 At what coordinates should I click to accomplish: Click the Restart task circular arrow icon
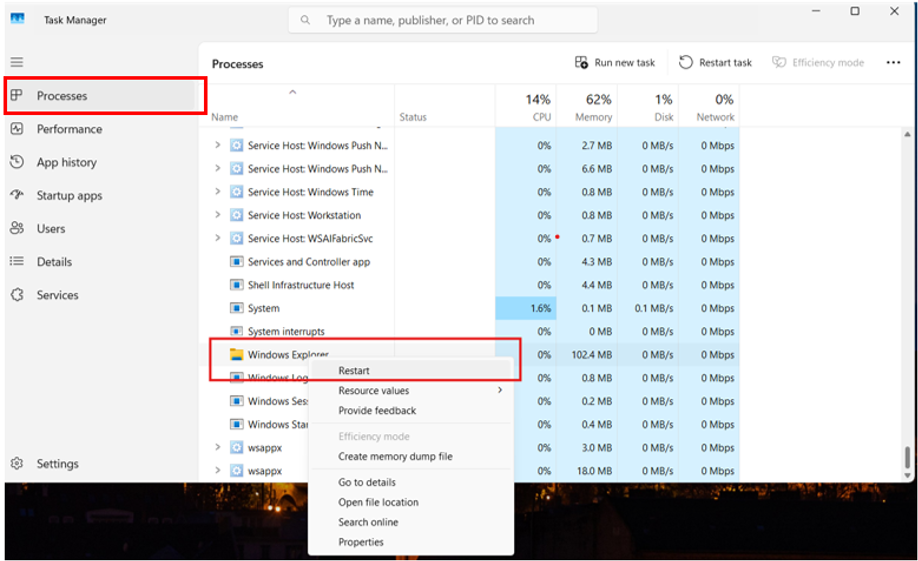686,62
